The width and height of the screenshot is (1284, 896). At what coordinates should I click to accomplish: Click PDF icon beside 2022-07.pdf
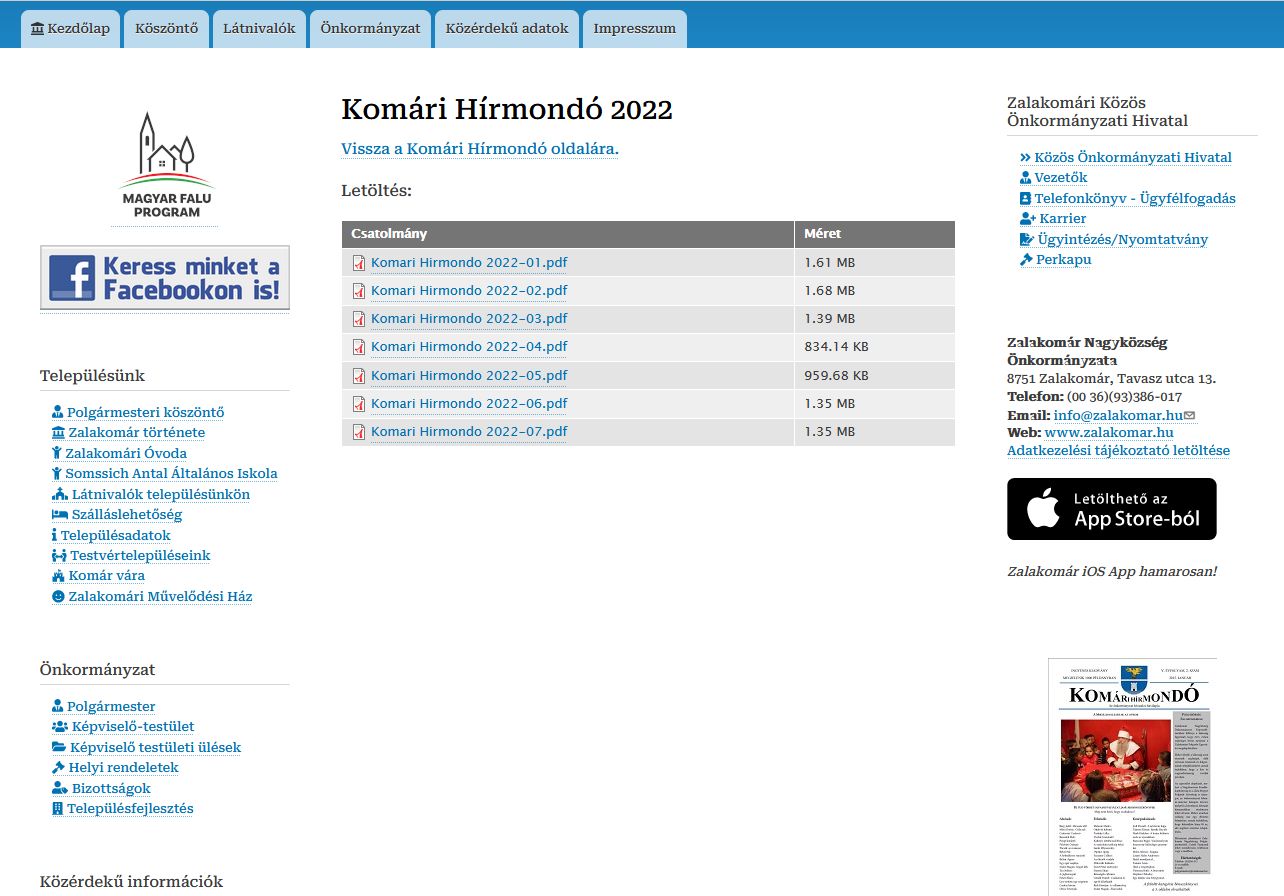pyautogui.click(x=359, y=432)
